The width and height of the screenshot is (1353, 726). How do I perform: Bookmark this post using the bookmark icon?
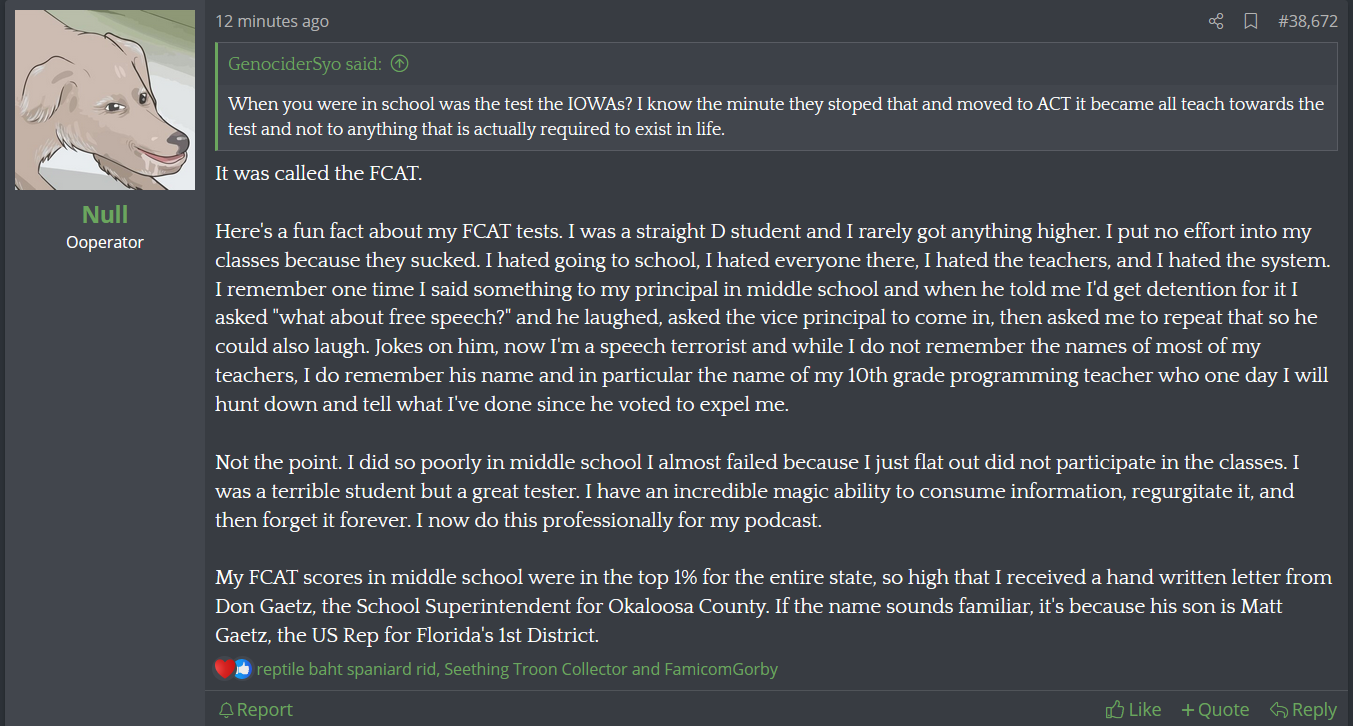click(1250, 21)
